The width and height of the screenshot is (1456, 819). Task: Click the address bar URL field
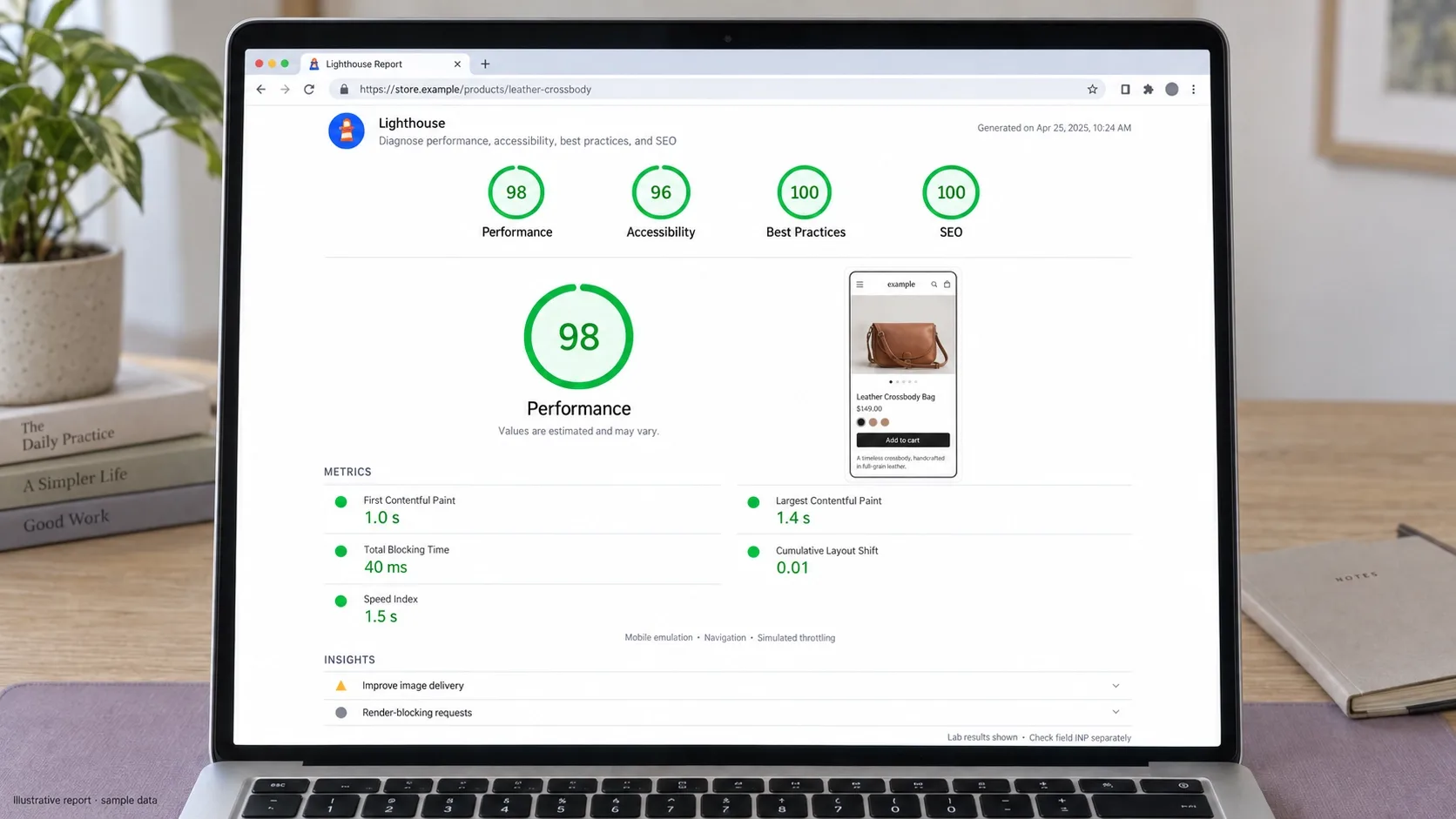coord(717,90)
